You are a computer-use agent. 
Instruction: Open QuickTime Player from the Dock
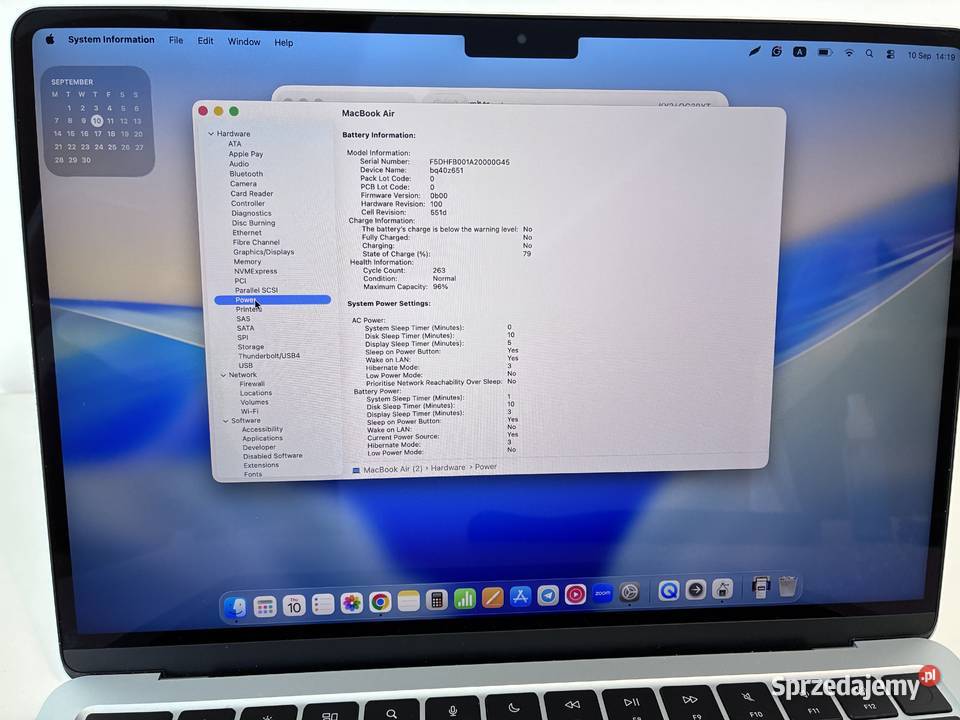pos(669,590)
